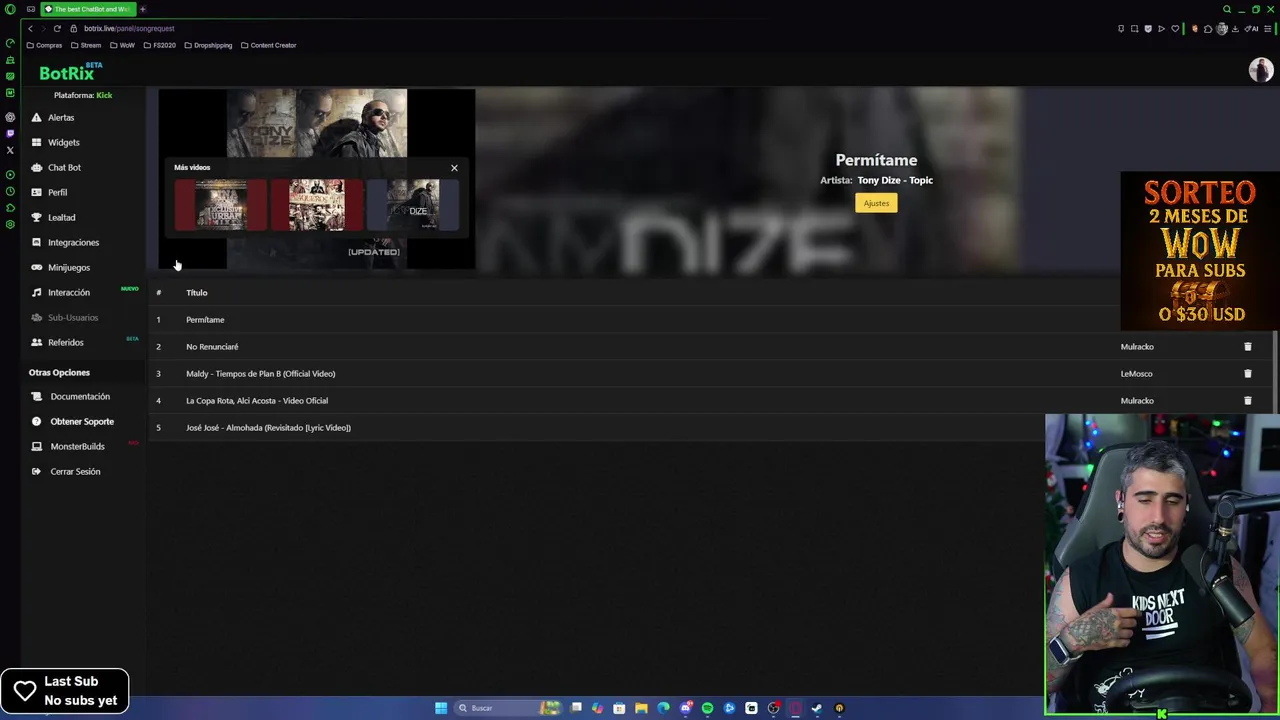Click the Opera GX logo menu
Image resolution: width=1280 pixels, height=720 pixels.
click(x=10, y=9)
